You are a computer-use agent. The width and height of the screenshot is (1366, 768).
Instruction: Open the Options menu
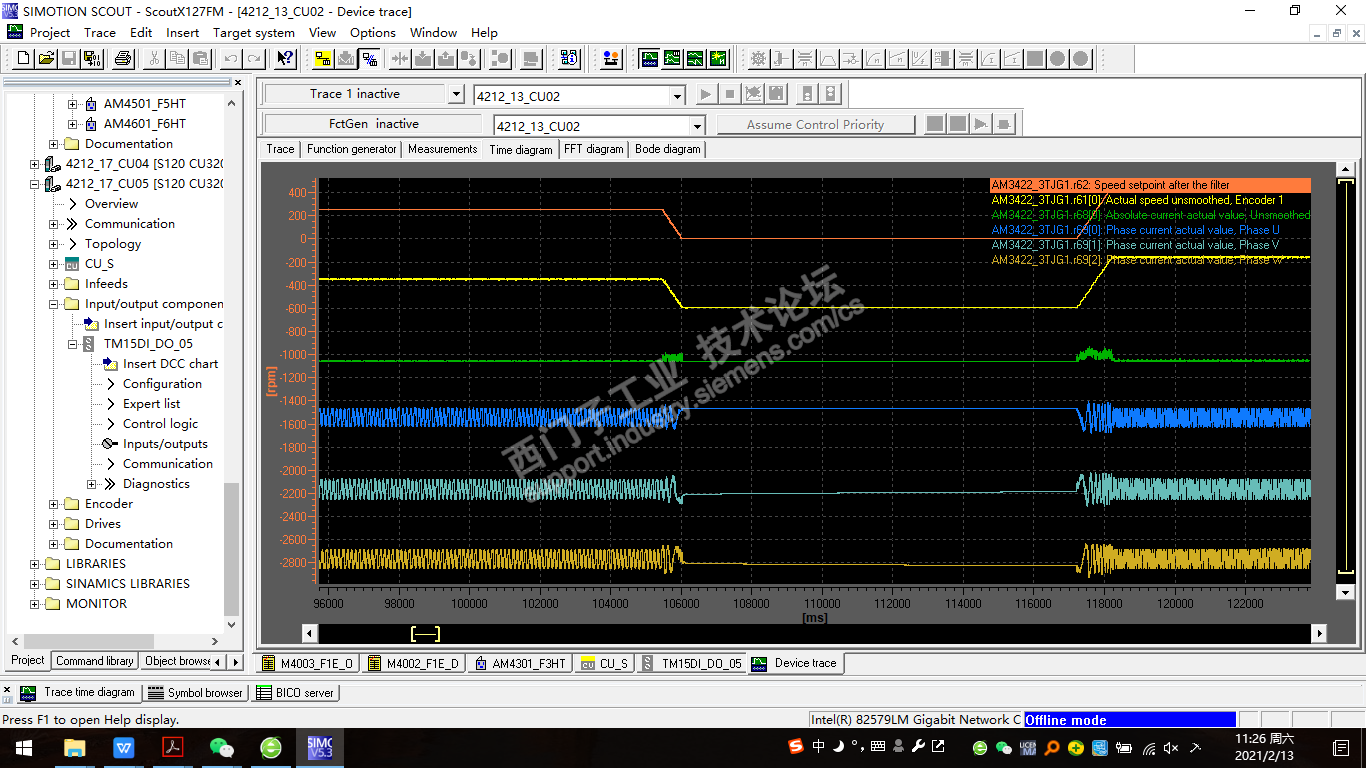click(x=373, y=32)
